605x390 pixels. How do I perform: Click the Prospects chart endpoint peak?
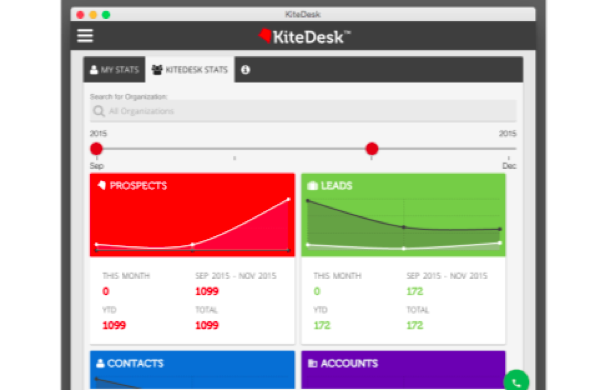289,199
